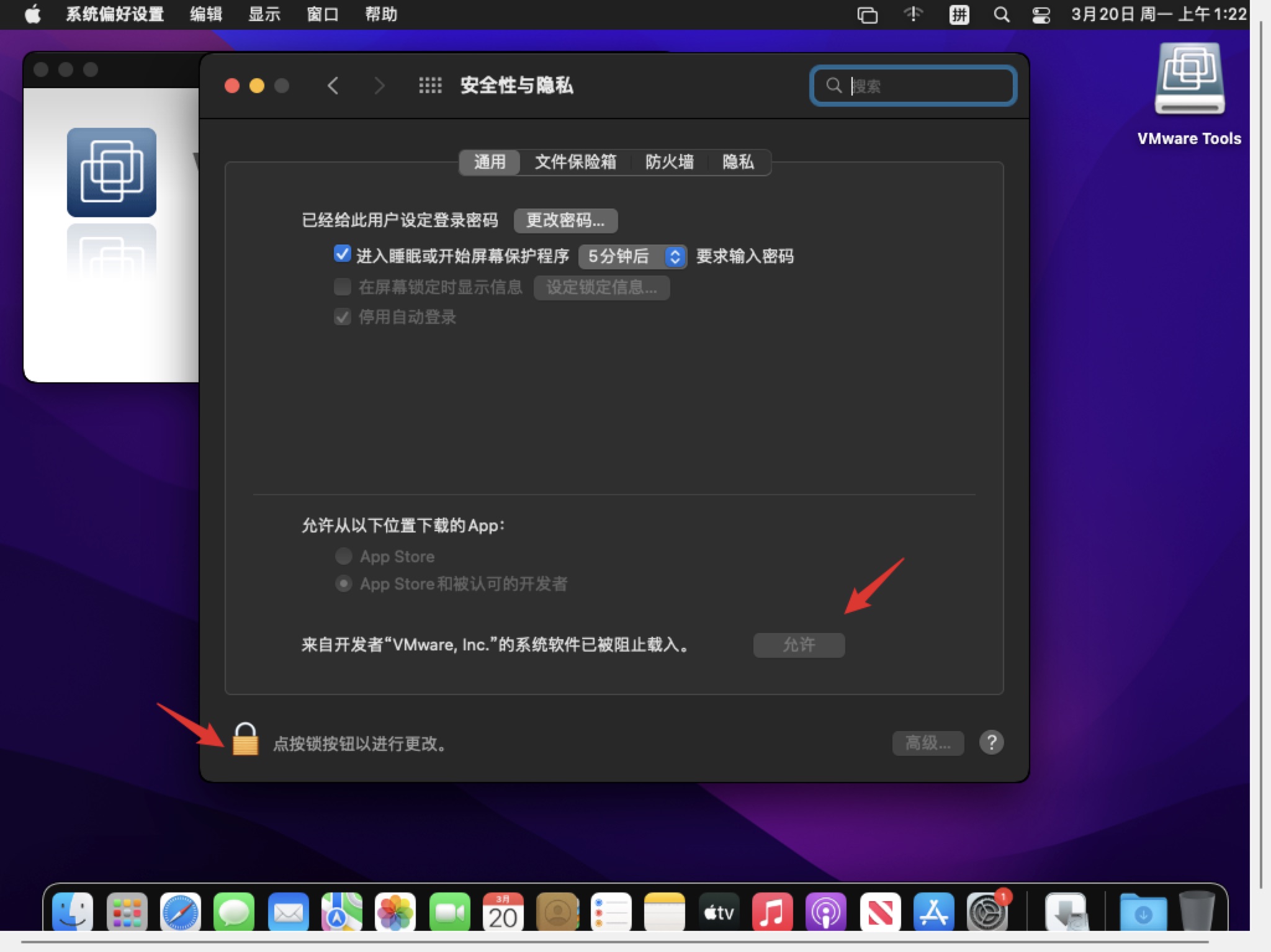The width and height of the screenshot is (1271, 952).
Task: Switch to the 防火墙 tab
Action: tap(669, 162)
